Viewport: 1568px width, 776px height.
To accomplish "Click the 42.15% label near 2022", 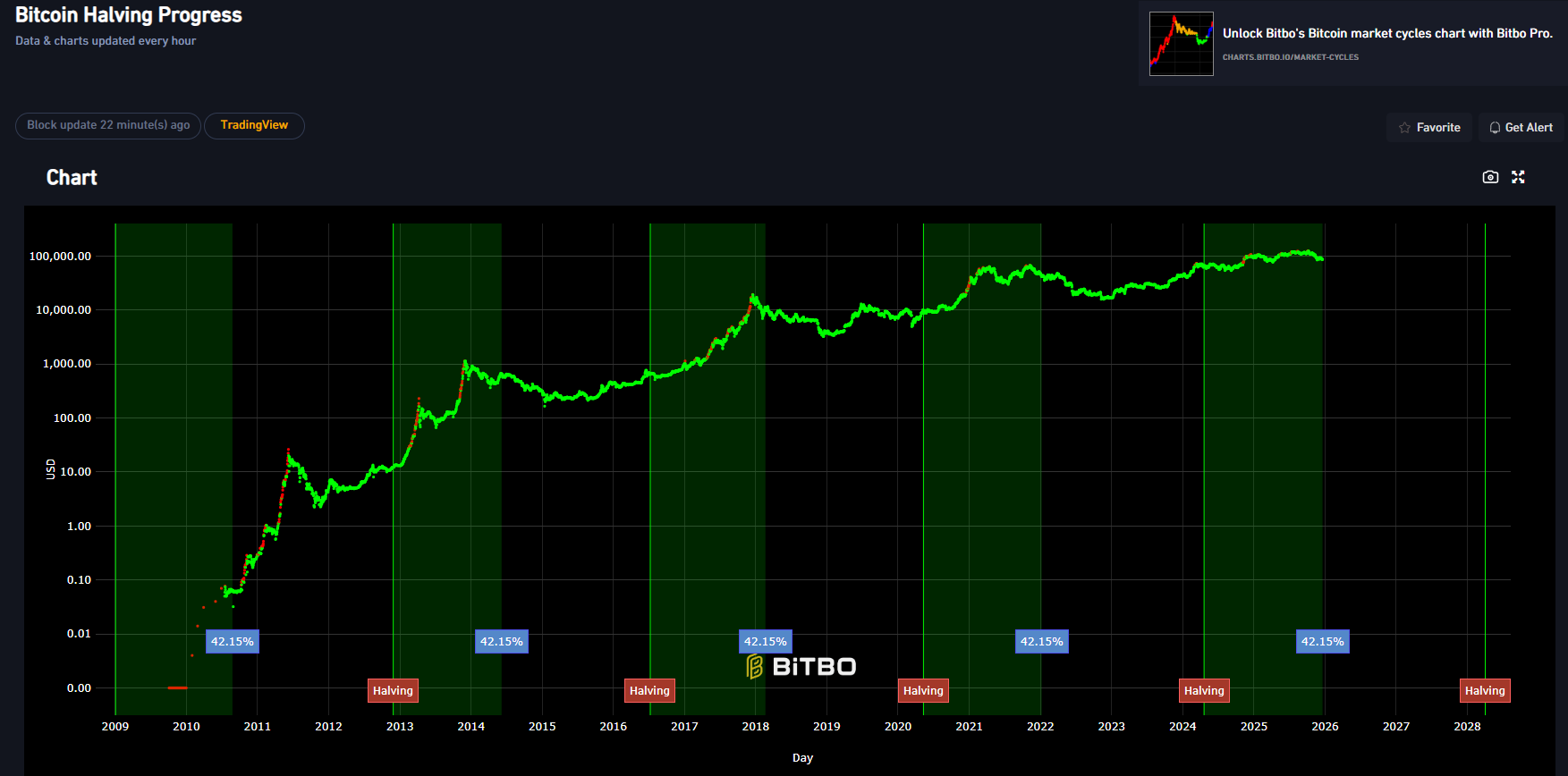I will coord(1041,641).
